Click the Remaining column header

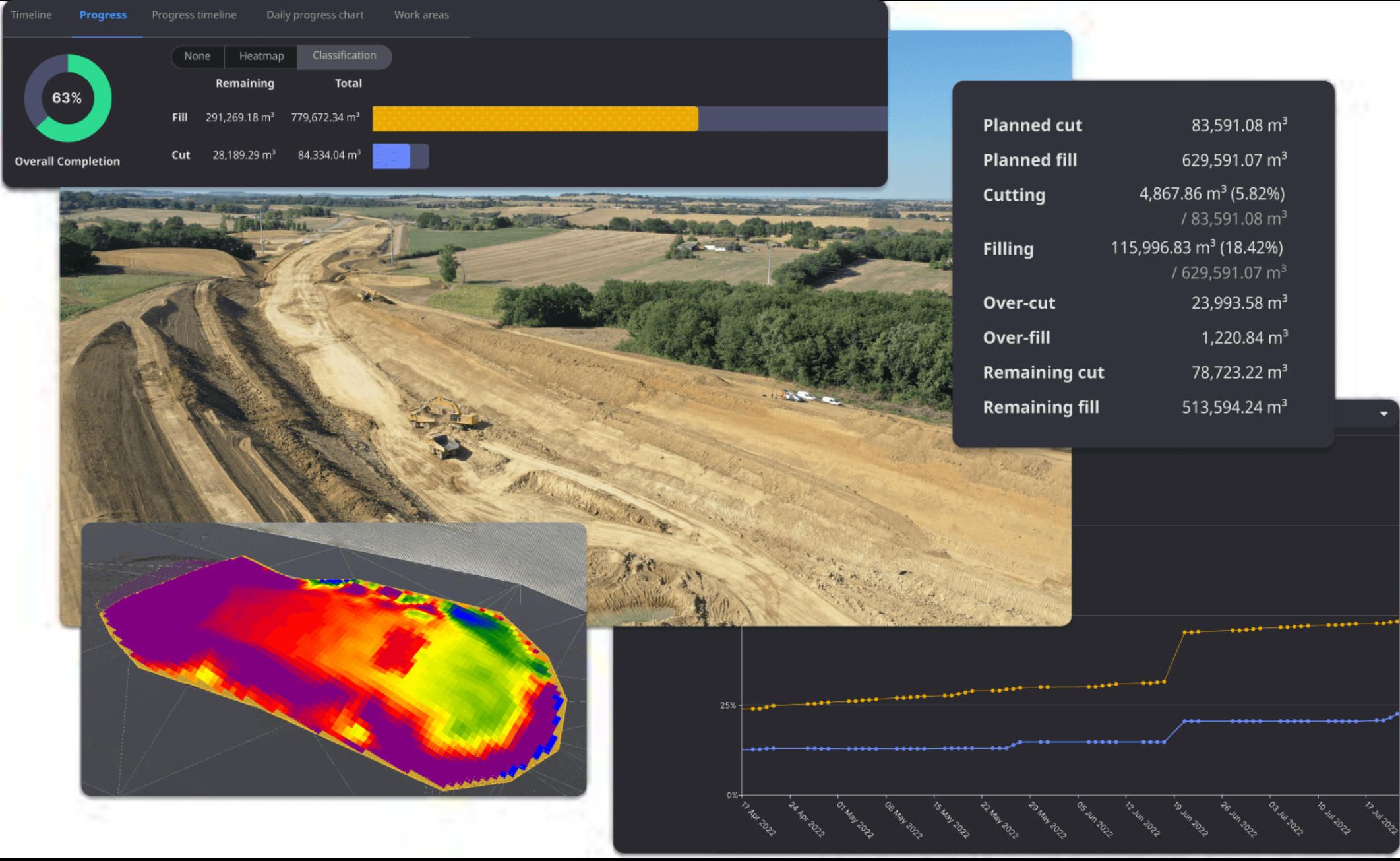point(245,84)
